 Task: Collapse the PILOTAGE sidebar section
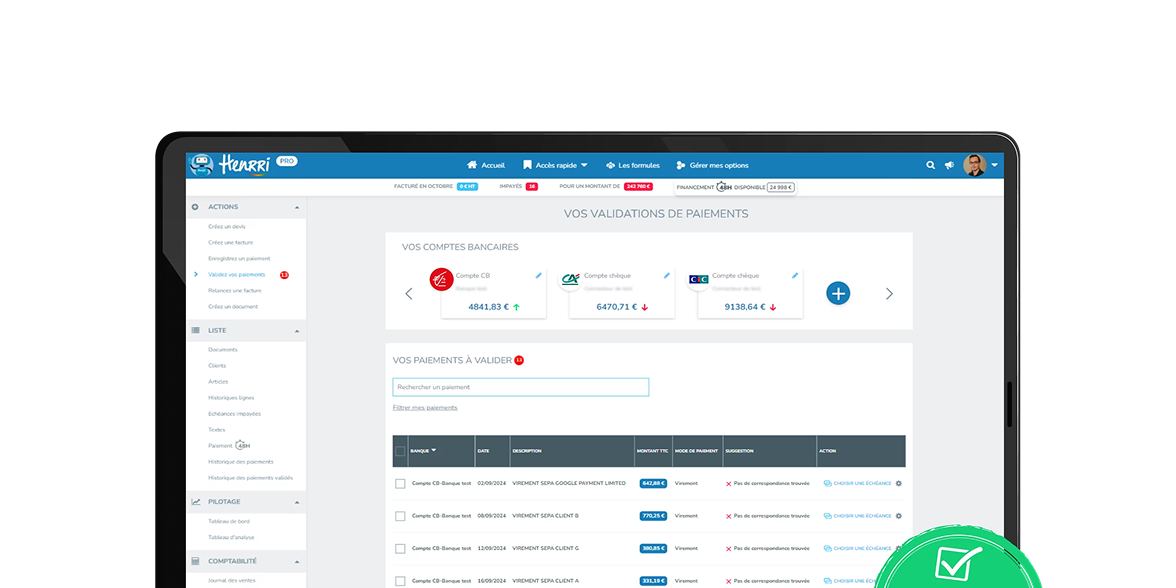tap(296, 502)
